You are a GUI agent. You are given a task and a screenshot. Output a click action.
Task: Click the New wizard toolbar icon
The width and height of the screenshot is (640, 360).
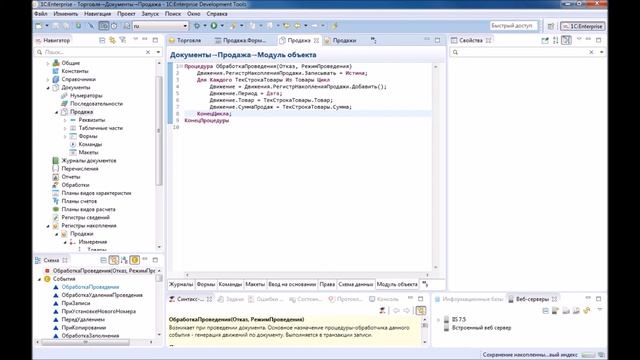coord(39,26)
